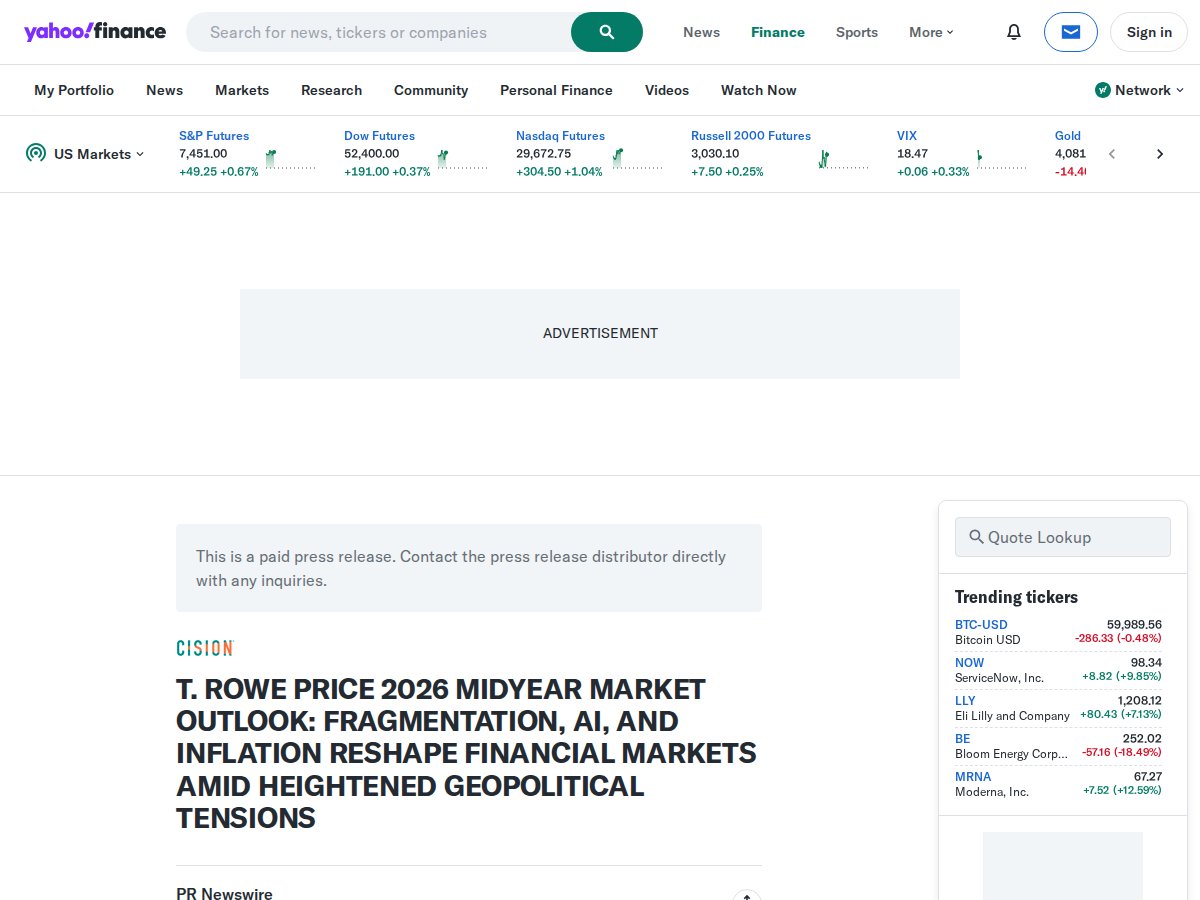This screenshot has height=900, width=1200.
Task: Select the Finance top navigation item
Action: pyautogui.click(x=778, y=32)
